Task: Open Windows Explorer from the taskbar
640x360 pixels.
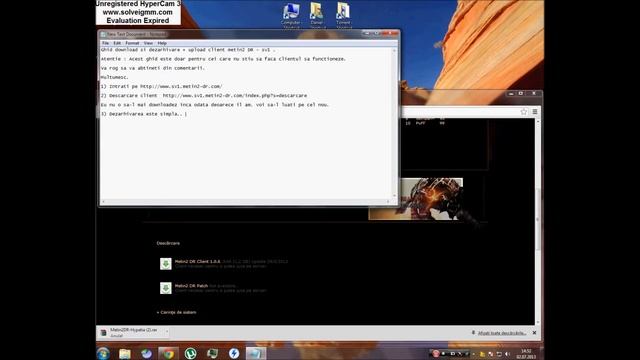Action: point(125,353)
